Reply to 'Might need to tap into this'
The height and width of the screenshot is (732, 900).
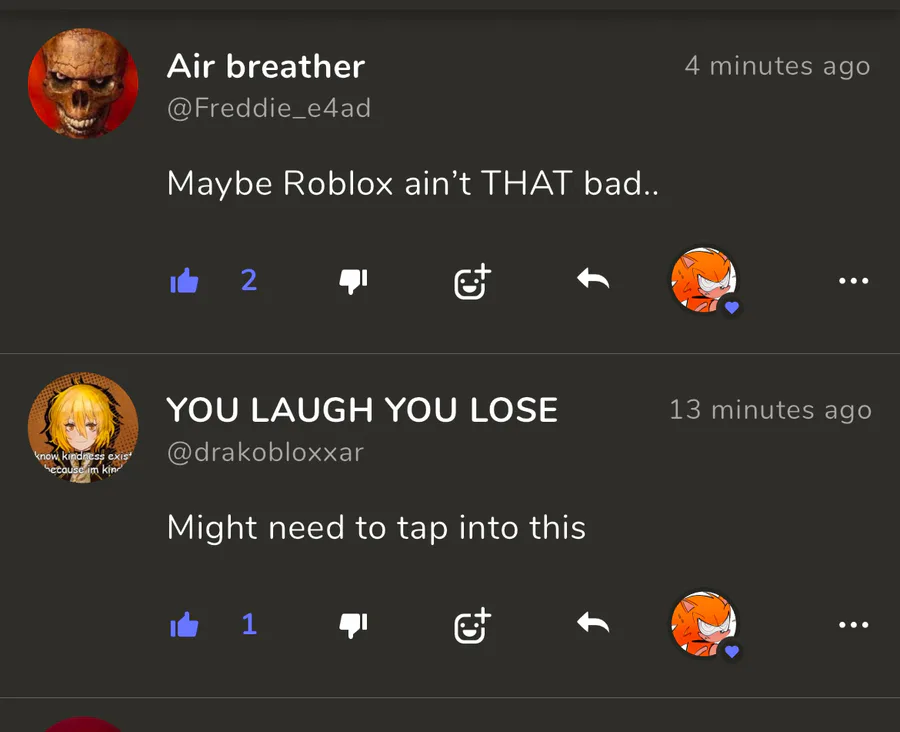(x=593, y=623)
